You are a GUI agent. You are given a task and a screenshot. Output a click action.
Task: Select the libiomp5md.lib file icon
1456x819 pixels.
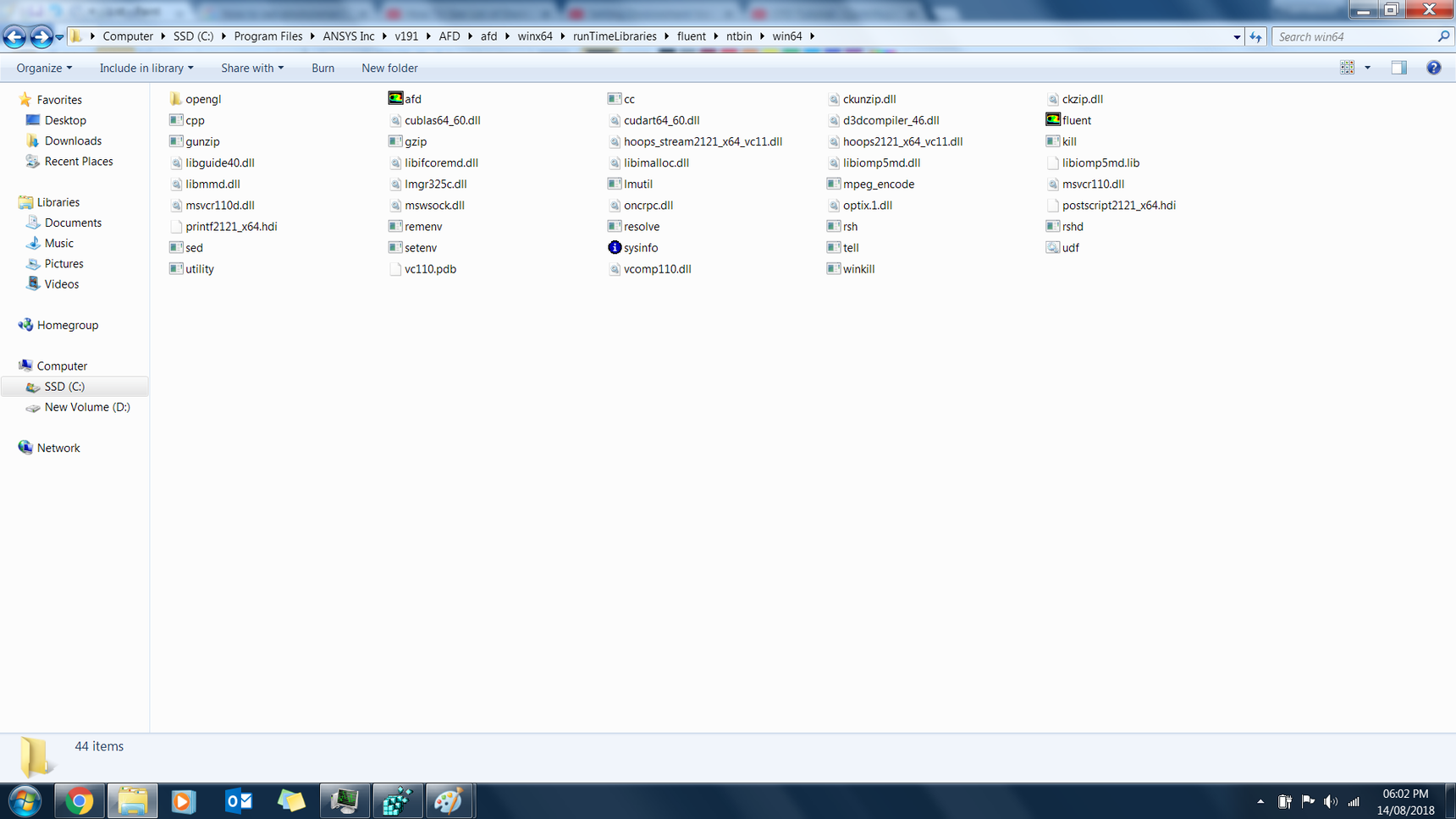(1053, 162)
